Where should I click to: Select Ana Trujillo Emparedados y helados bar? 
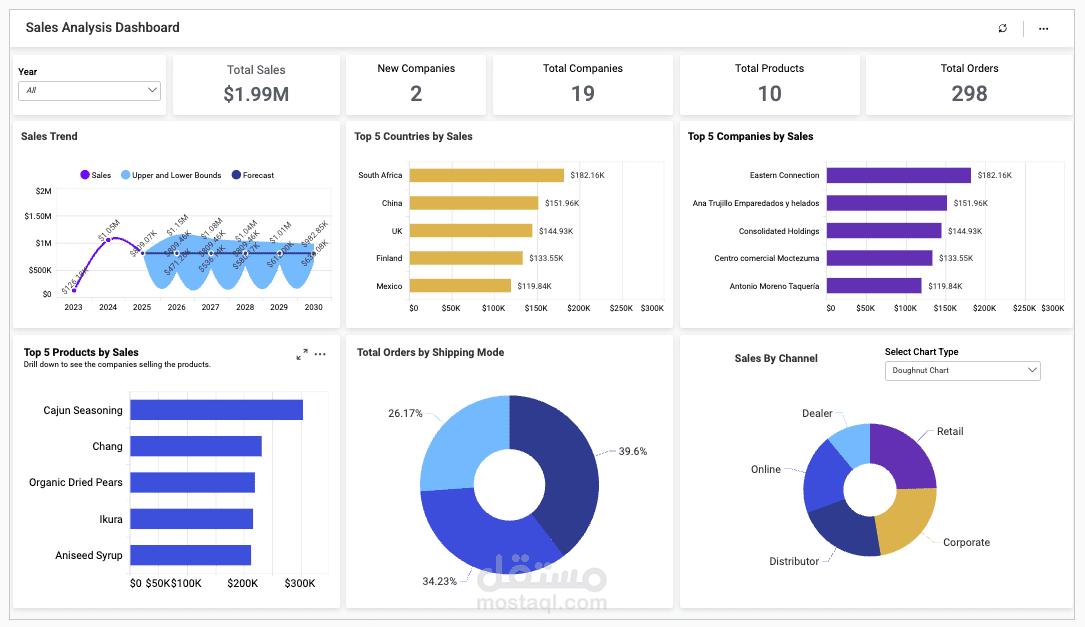point(886,203)
